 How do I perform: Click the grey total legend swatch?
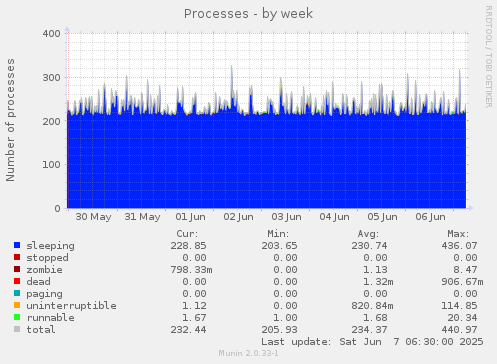coord(17,329)
